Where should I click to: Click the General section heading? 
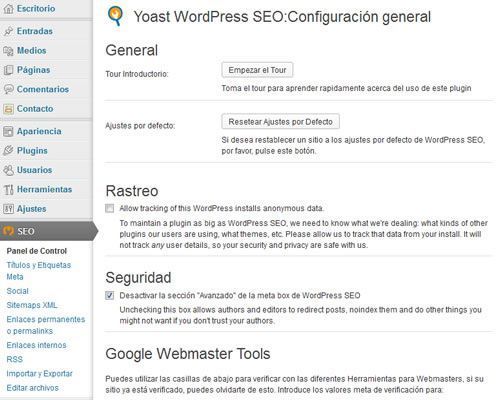[132, 50]
